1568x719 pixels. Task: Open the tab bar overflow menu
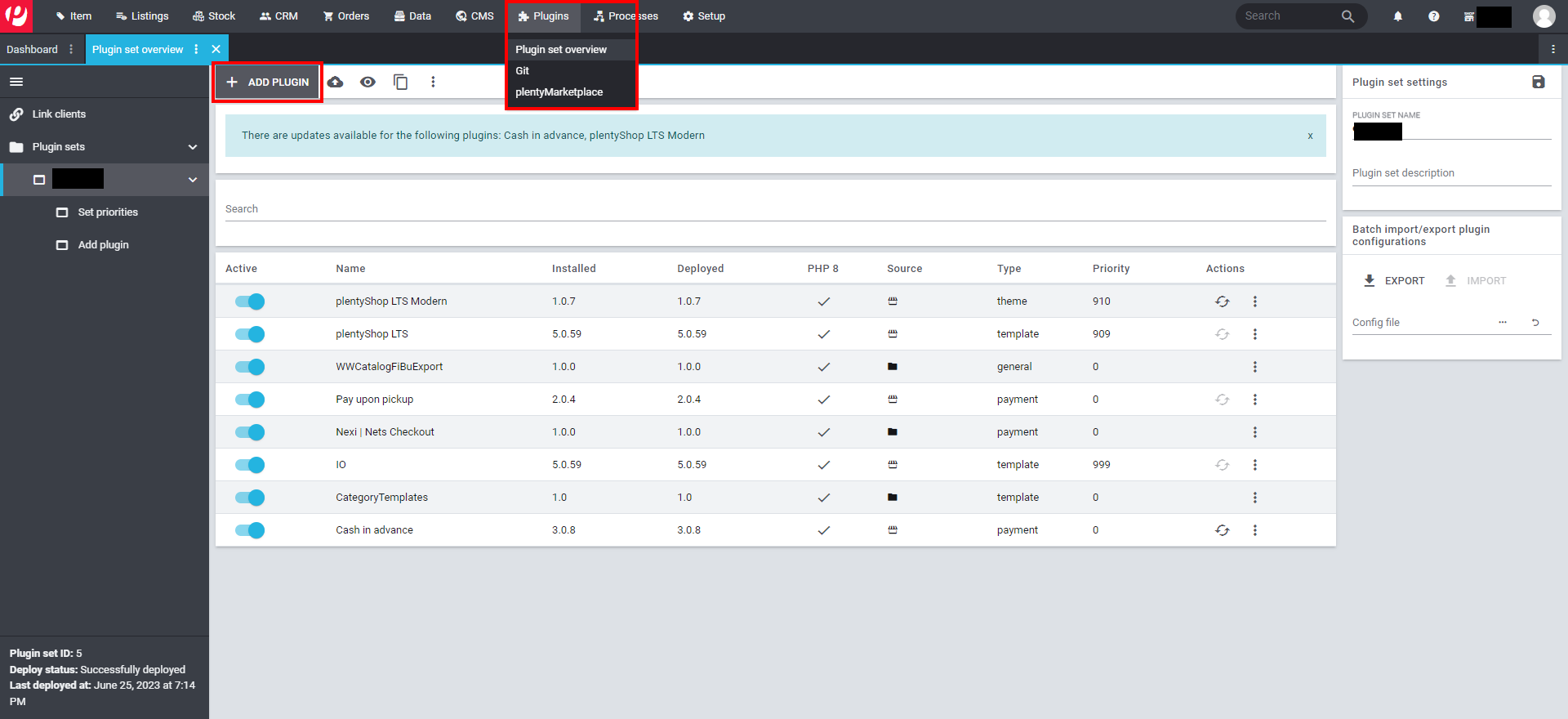tap(1552, 49)
